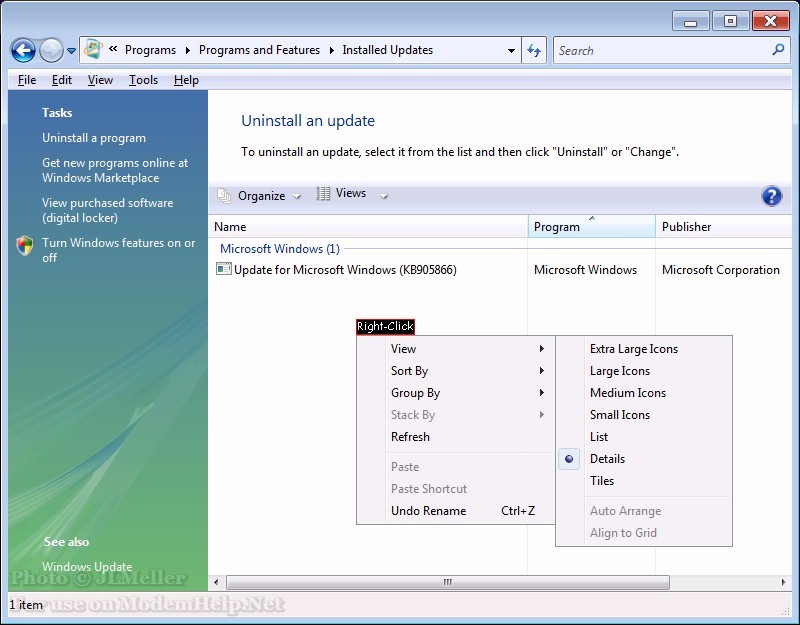Click Turn Windows features on or off

(118, 250)
